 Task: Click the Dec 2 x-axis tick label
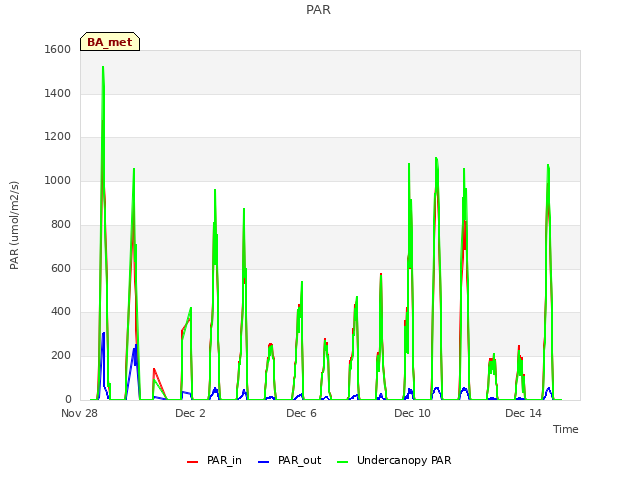tap(190, 413)
